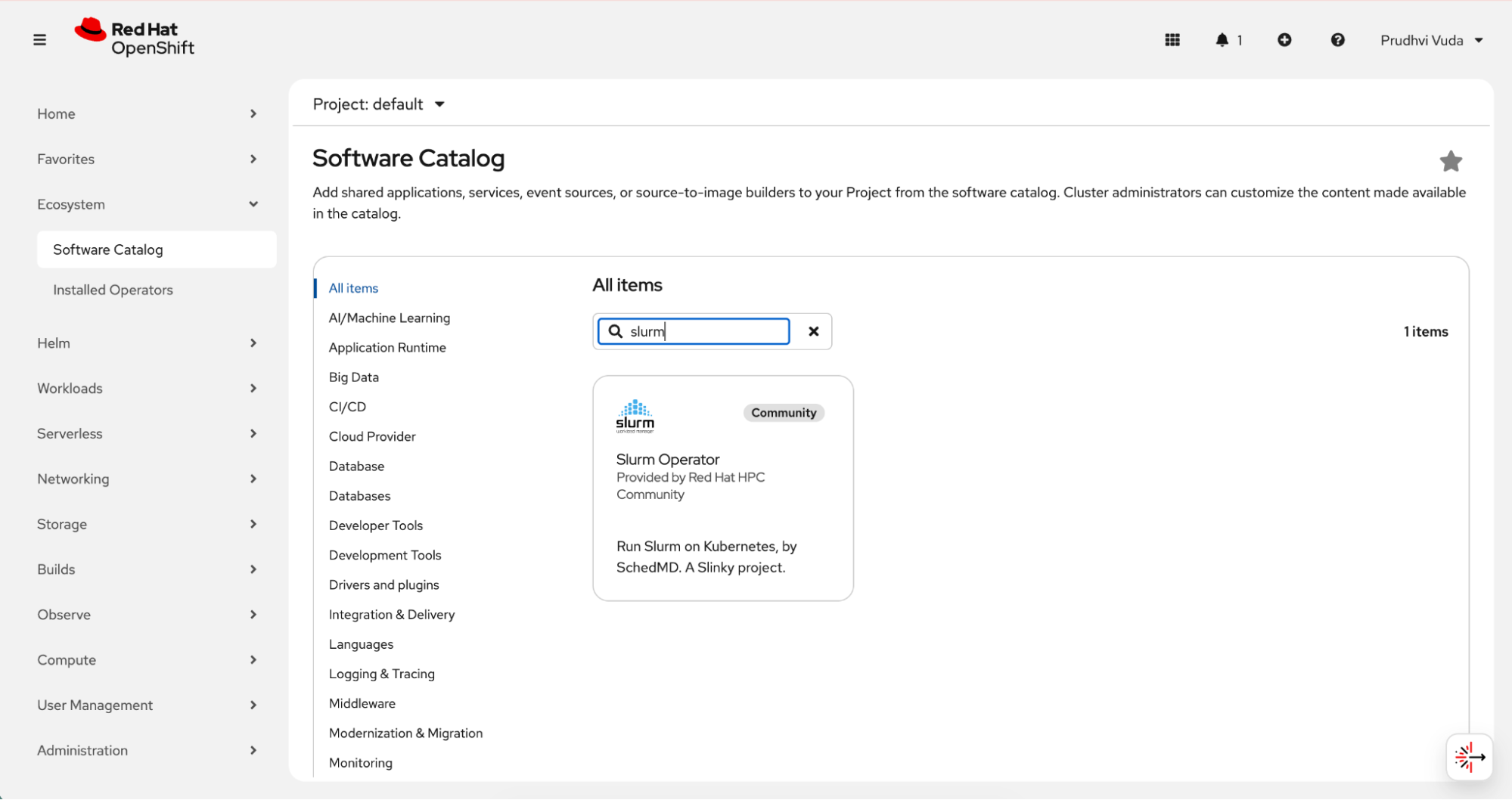1512x800 pixels.
Task: Open the Slurm Operator catalog card
Action: click(722, 488)
